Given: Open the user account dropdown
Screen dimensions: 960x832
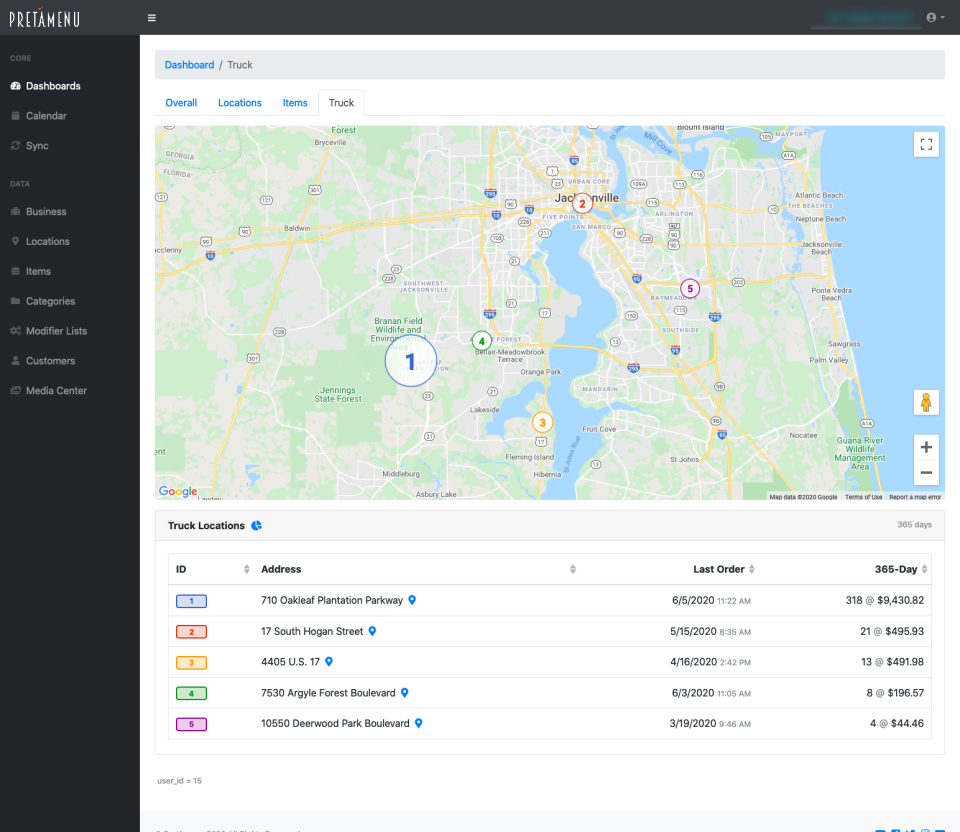Looking at the screenshot, I should tap(935, 18).
